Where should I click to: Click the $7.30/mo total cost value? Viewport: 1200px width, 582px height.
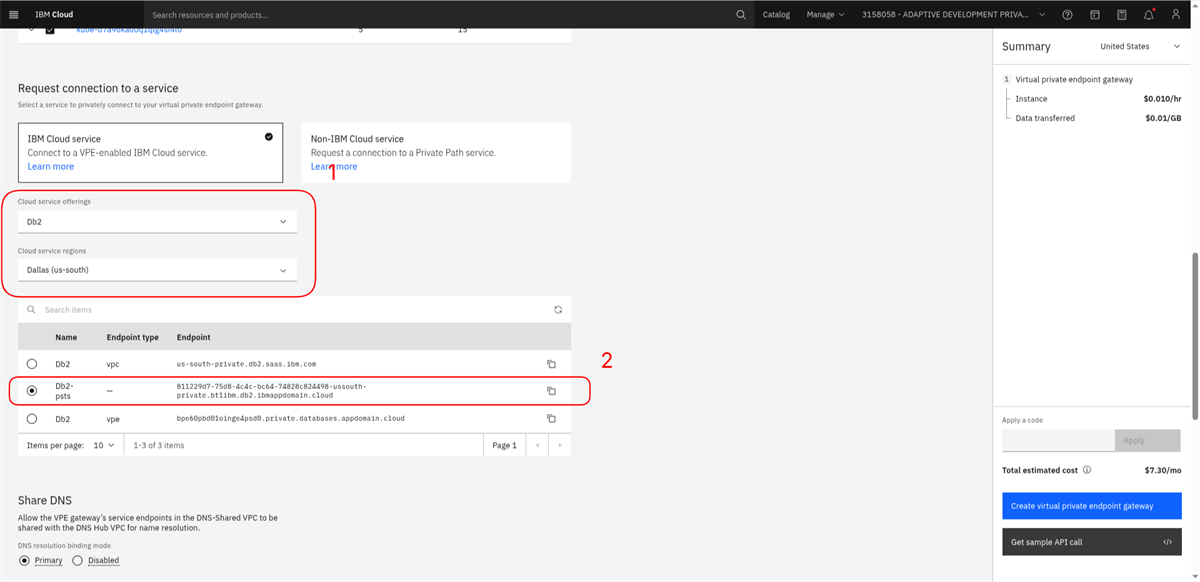click(x=1164, y=470)
